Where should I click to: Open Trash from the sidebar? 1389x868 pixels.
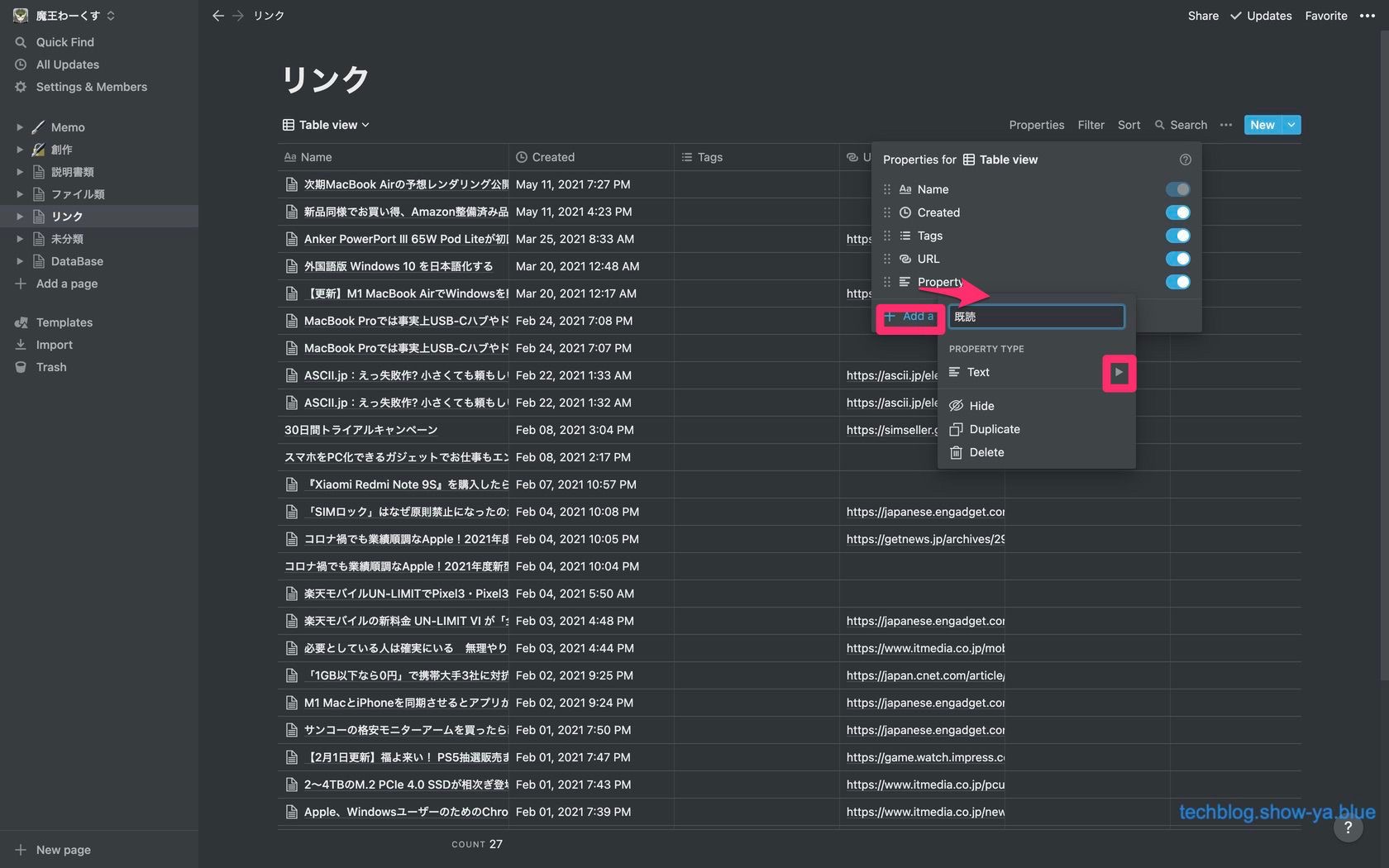(x=50, y=367)
